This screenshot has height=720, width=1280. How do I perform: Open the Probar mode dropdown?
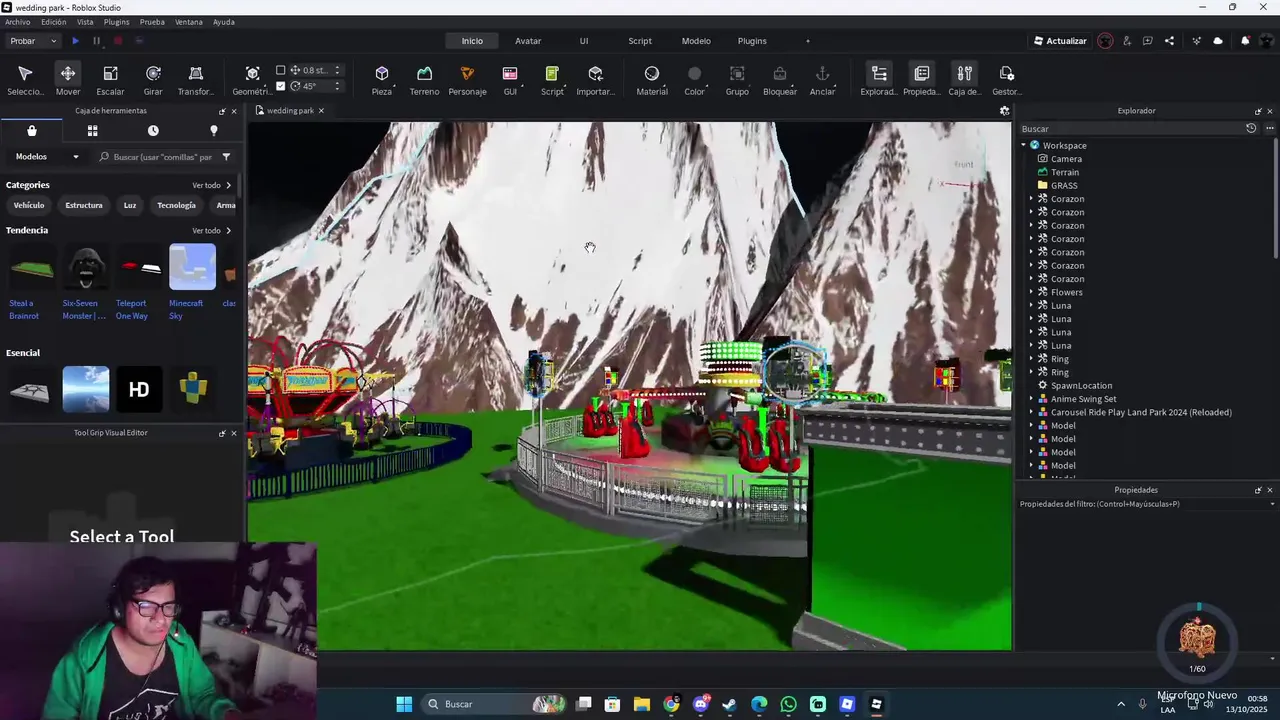(x=33, y=41)
